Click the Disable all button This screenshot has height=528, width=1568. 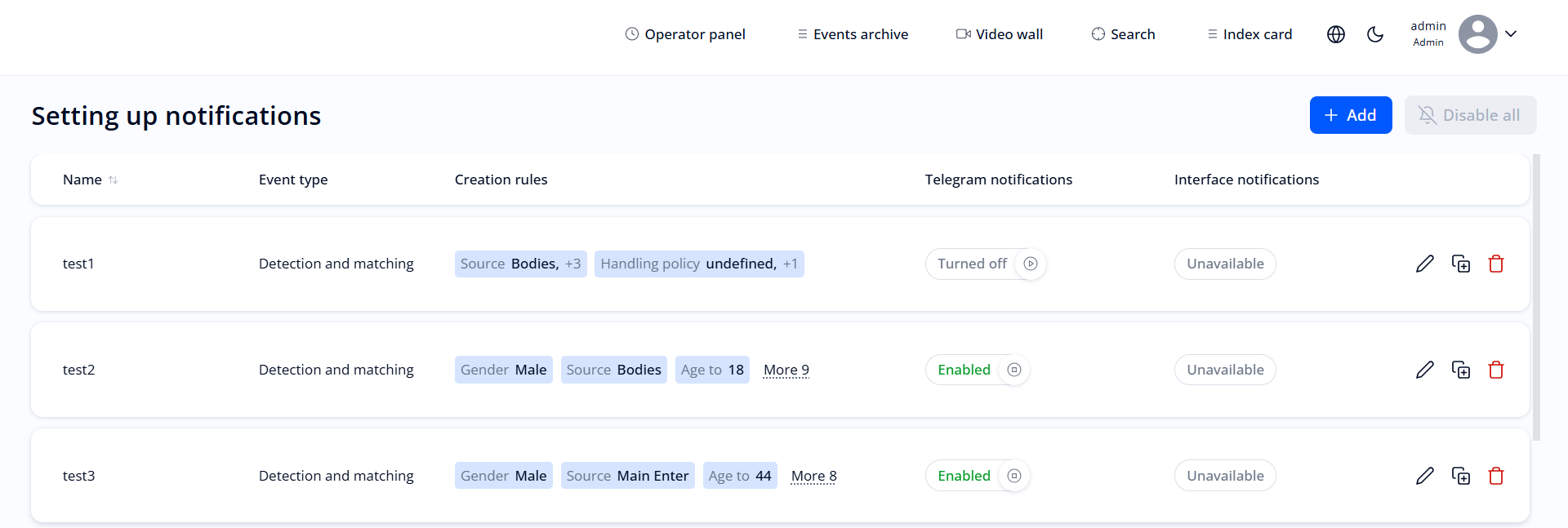[x=1469, y=115]
